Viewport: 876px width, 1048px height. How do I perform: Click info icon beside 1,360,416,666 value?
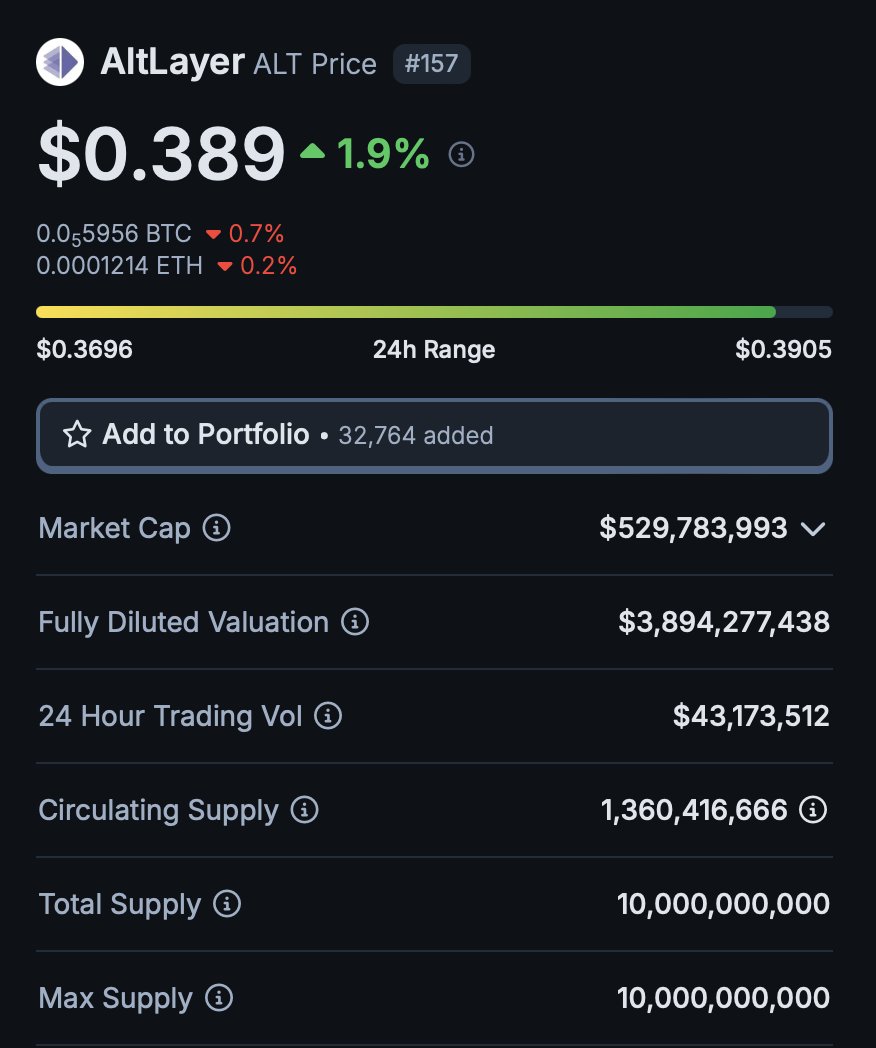(x=813, y=810)
